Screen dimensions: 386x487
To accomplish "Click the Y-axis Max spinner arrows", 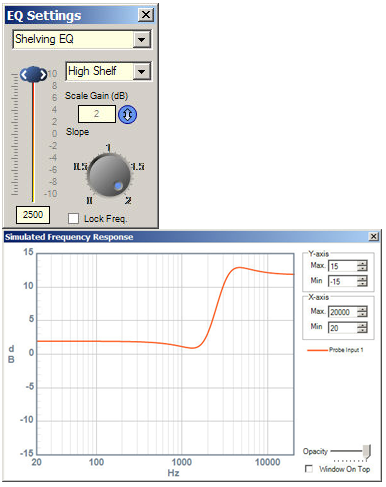I will point(362,266).
